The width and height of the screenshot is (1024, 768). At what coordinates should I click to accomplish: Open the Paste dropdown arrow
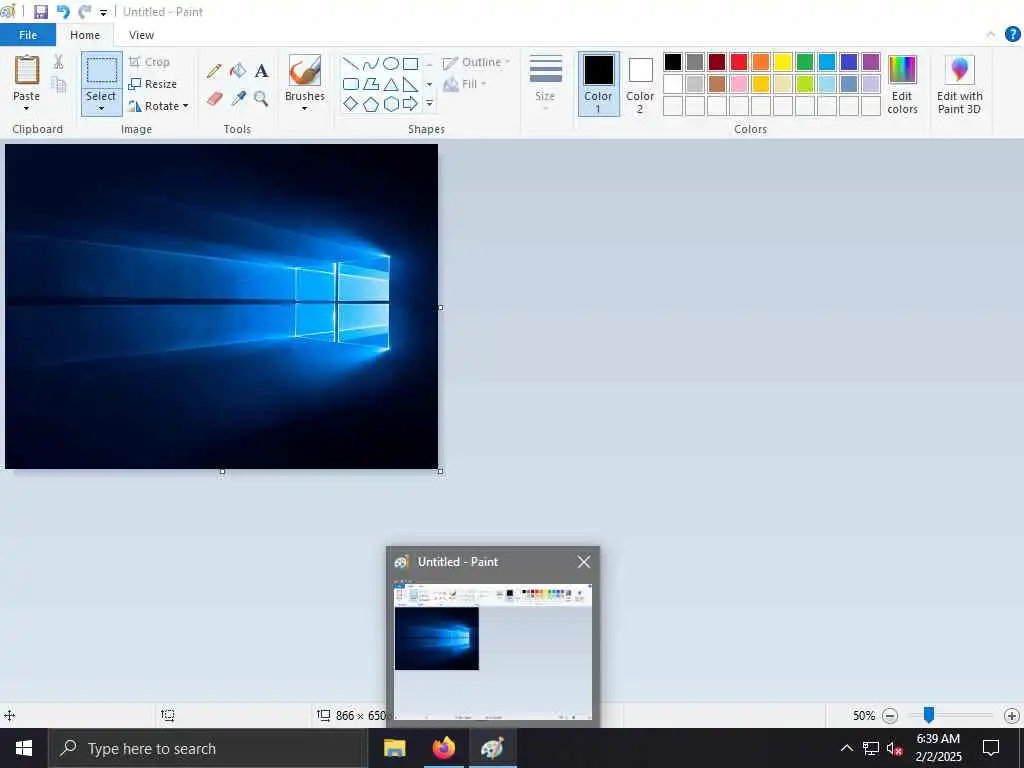pyautogui.click(x=27, y=108)
